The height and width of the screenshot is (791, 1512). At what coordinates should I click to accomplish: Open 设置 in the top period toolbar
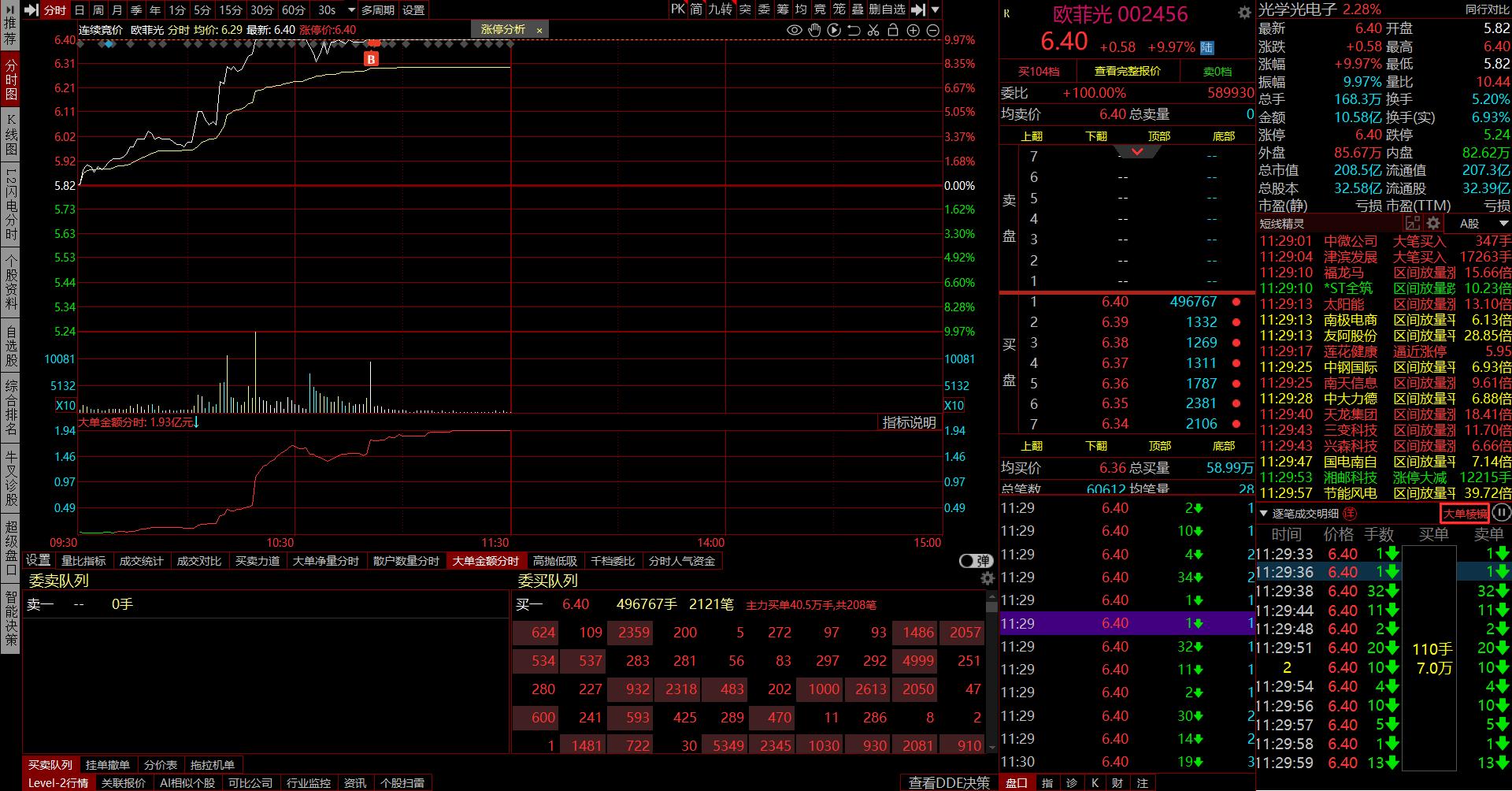[413, 9]
